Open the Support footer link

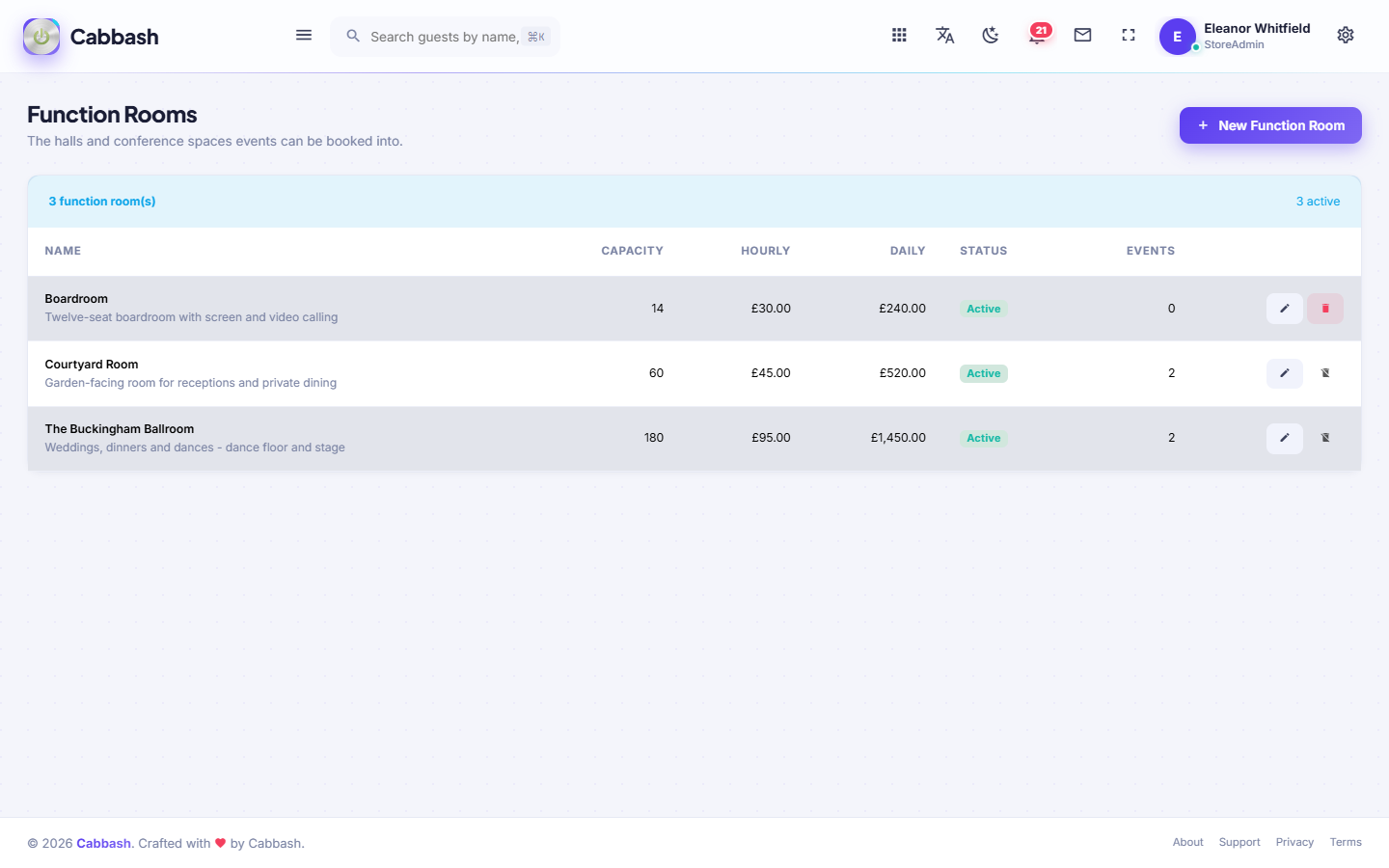(1239, 843)
